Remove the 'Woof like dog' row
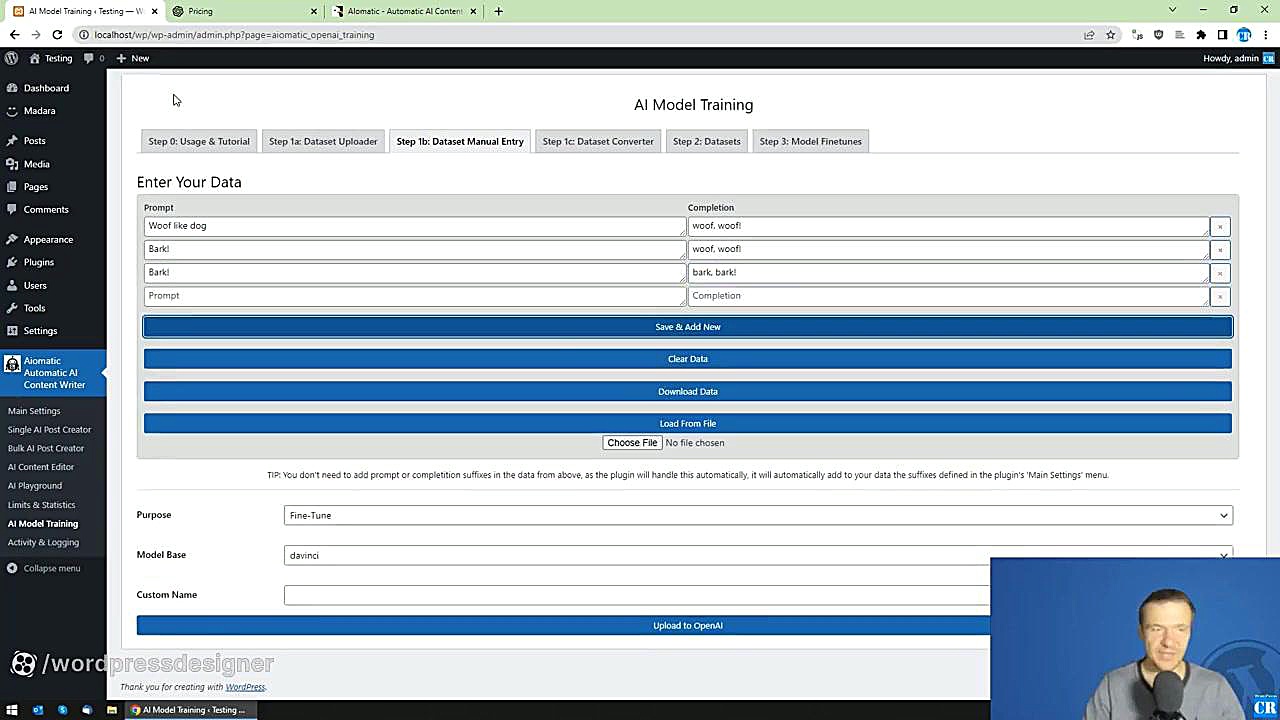The height and width of the screenshot is (720, 1280). tap(1220, 227)
